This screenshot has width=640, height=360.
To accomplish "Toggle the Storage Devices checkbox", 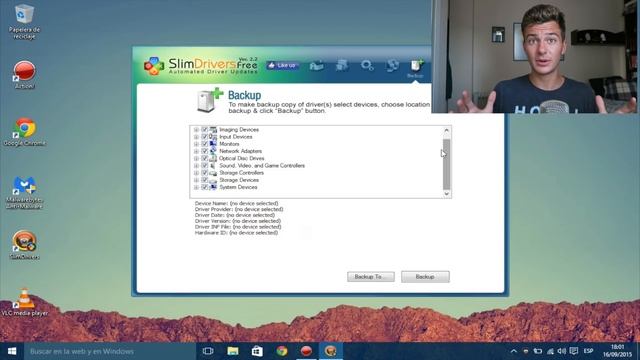I will pos(205,180).
